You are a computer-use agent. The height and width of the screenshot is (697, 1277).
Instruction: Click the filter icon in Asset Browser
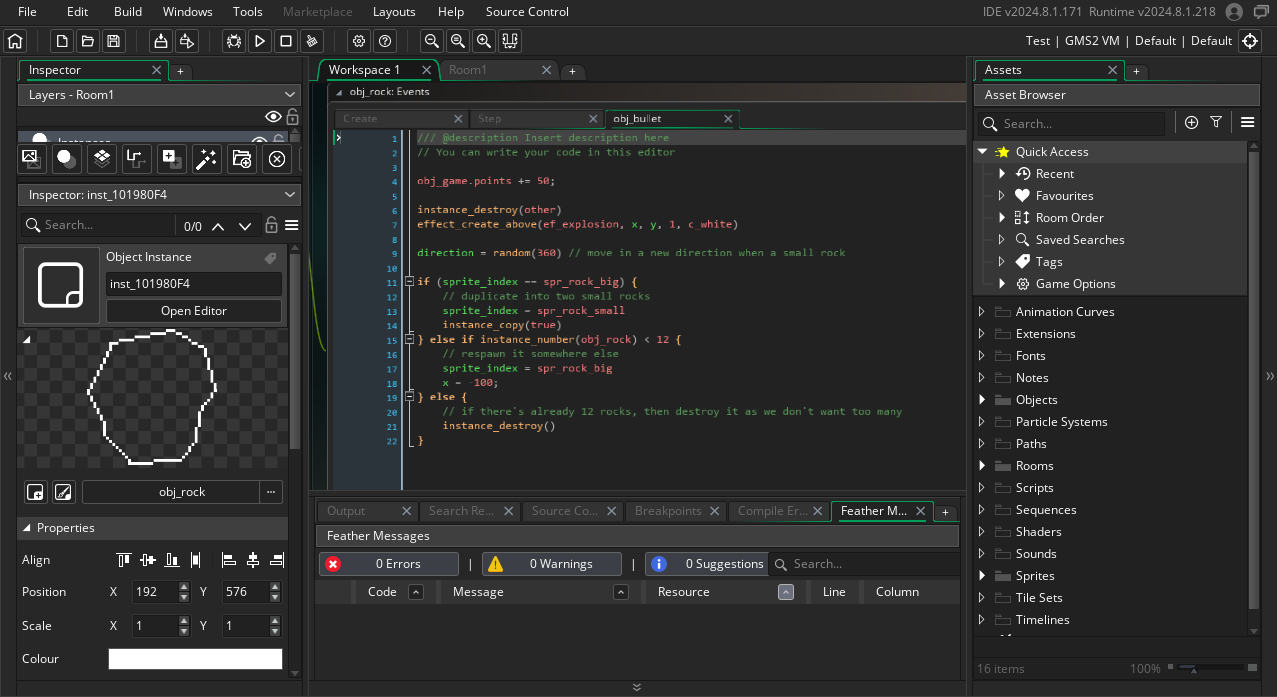1216,122
